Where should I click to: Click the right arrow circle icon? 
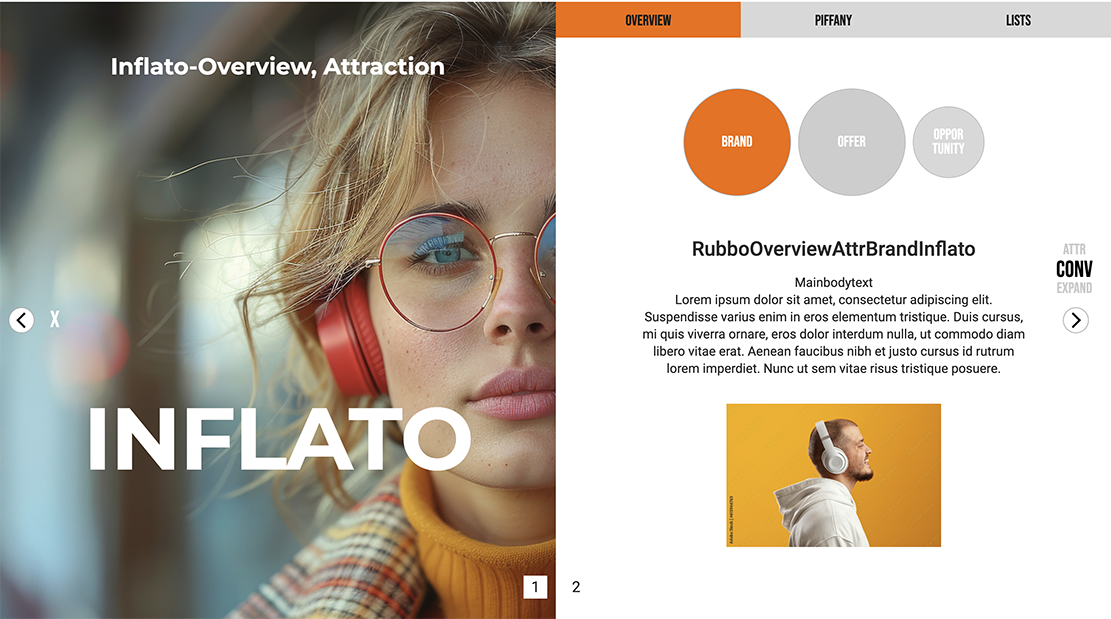click(x=1076, y=320)
